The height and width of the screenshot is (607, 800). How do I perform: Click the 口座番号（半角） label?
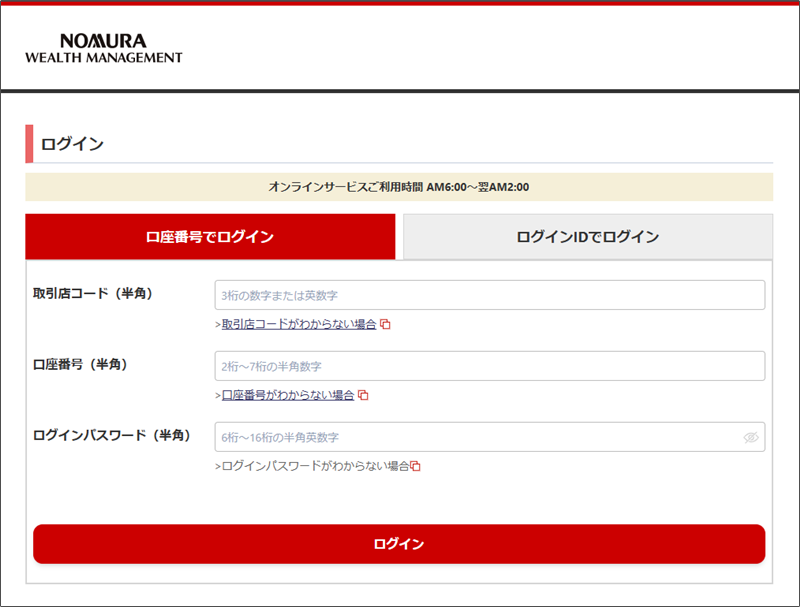coord(80,364)
